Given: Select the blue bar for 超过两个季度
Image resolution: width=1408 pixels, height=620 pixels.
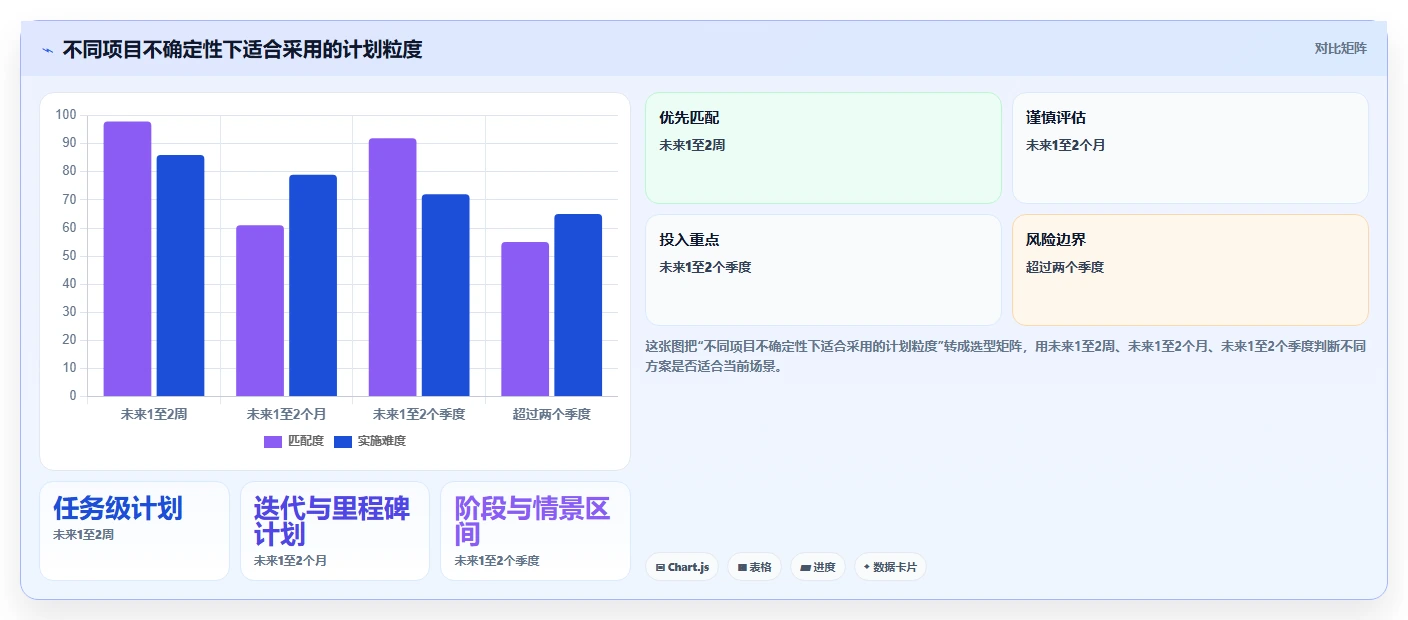Looking at the screenshot, I should (578, 305).
